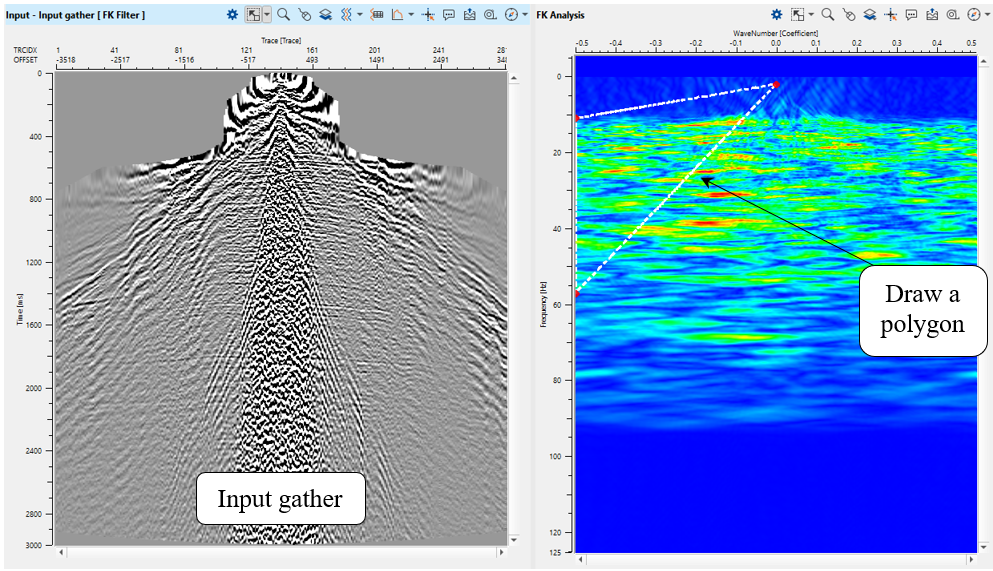Viewport: 993px width, 571px height.
Task: Expand the wiggle display dropdown in Input gather toolbar
Action: [x=360, y=15]
